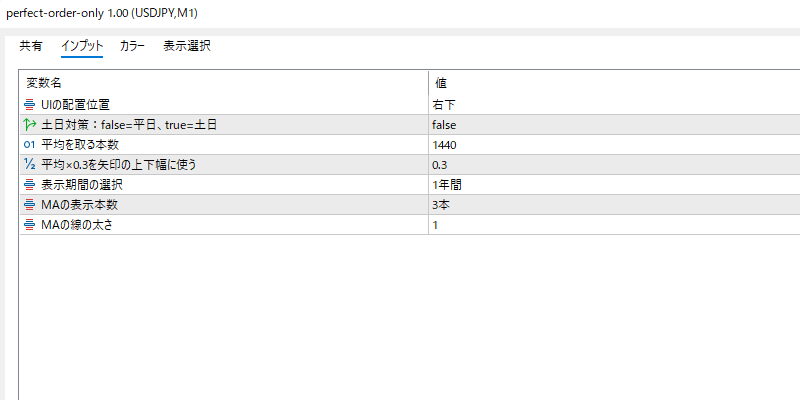Image resolution: width=800 pixels, height=400 pixels.
Task: Open the MA表示本数 dropdown showing 3本
Action: (x=443, y=204)
